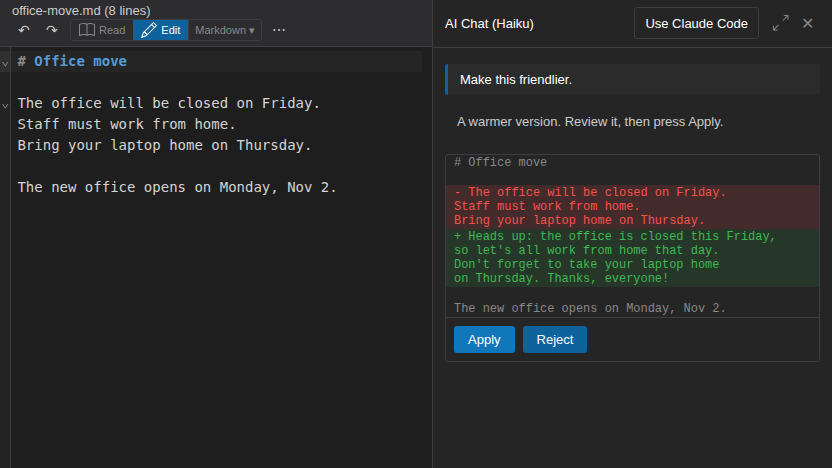Click editor line 'The new office opens on Monday, Nov 2.'
This screenshot has height=468, width=832.
177,187
